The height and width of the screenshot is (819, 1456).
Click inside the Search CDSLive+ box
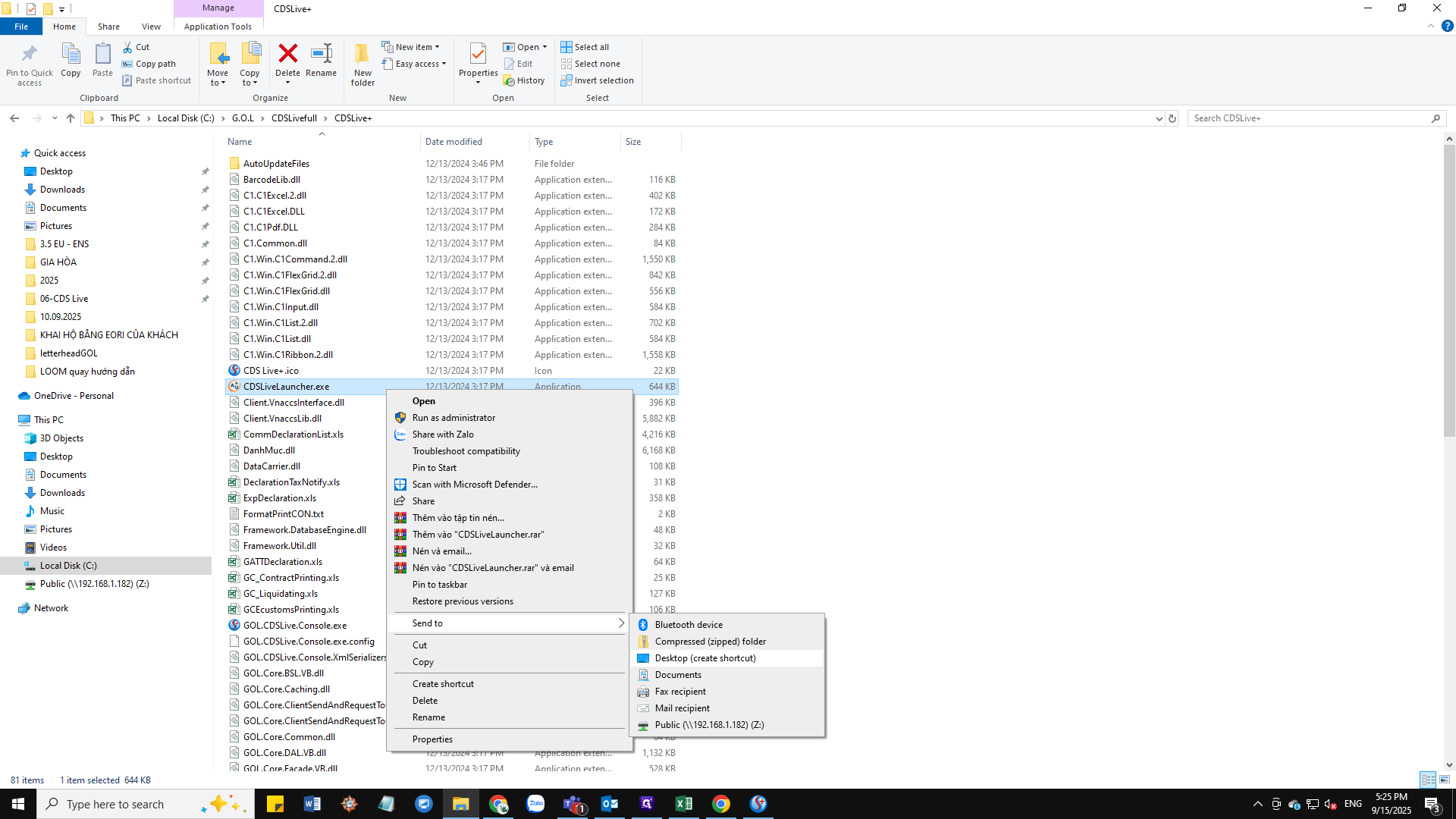(x=1312, y=118)
